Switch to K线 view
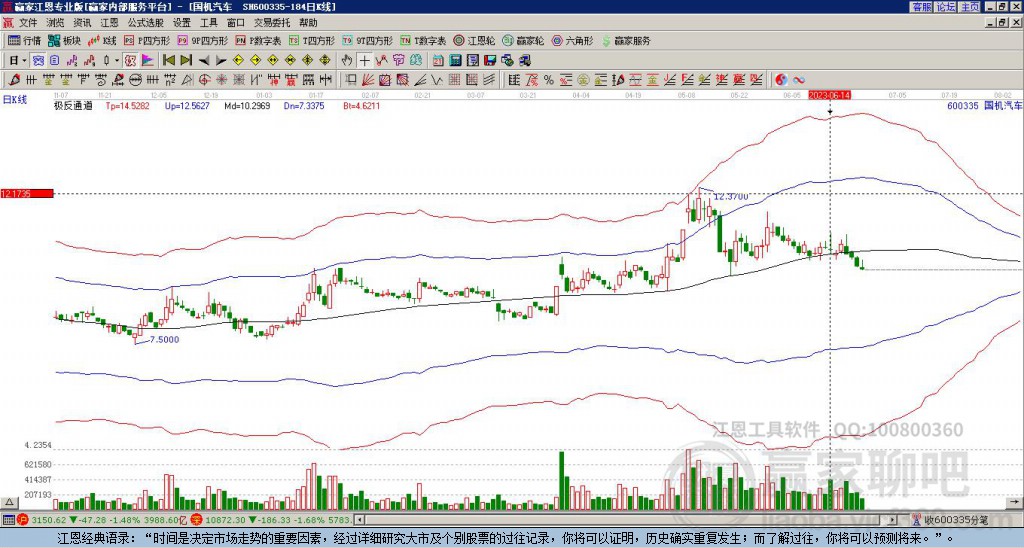 pos(103,40)
